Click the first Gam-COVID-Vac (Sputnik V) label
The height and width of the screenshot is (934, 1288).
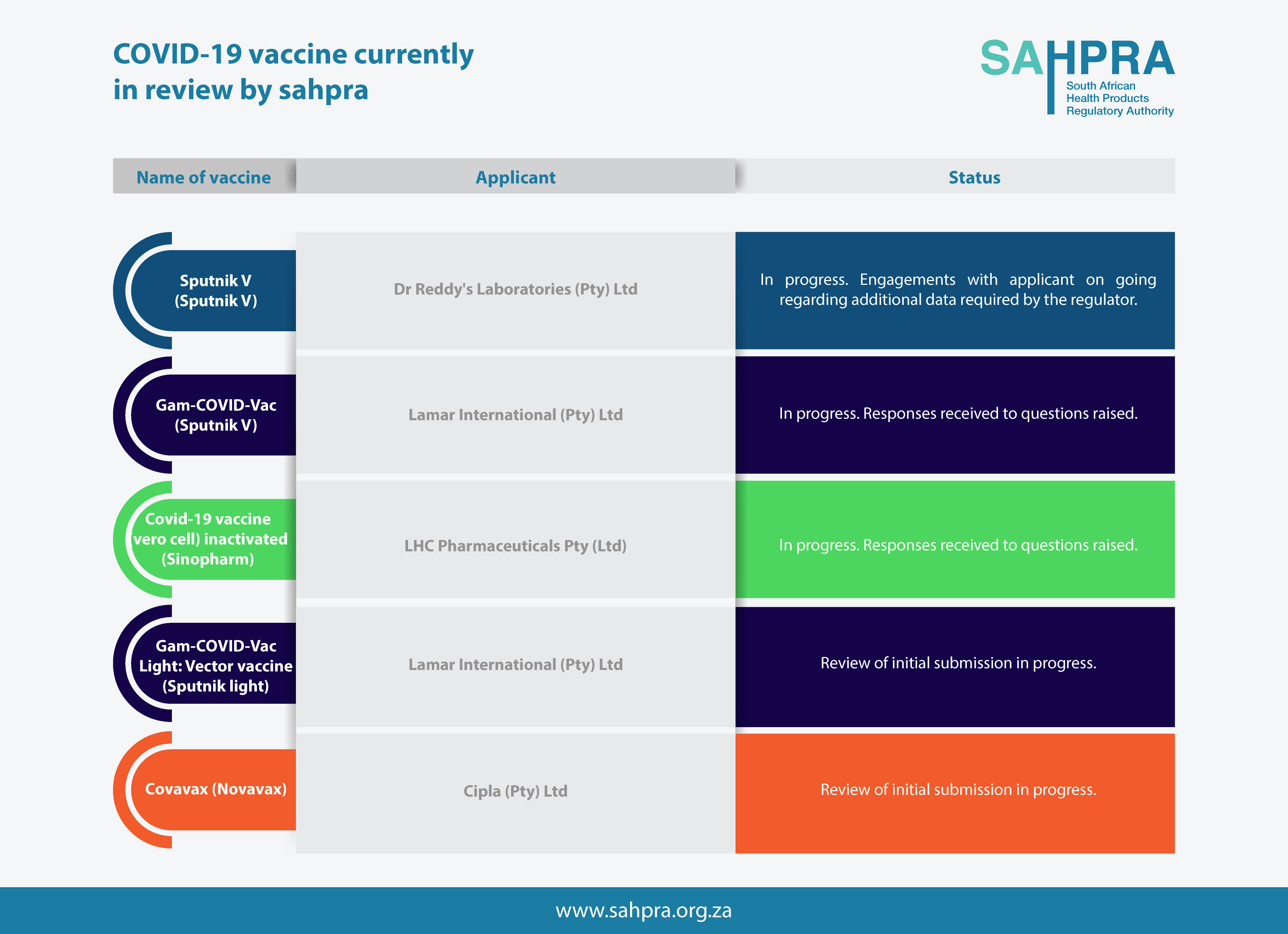coord(216,415)
